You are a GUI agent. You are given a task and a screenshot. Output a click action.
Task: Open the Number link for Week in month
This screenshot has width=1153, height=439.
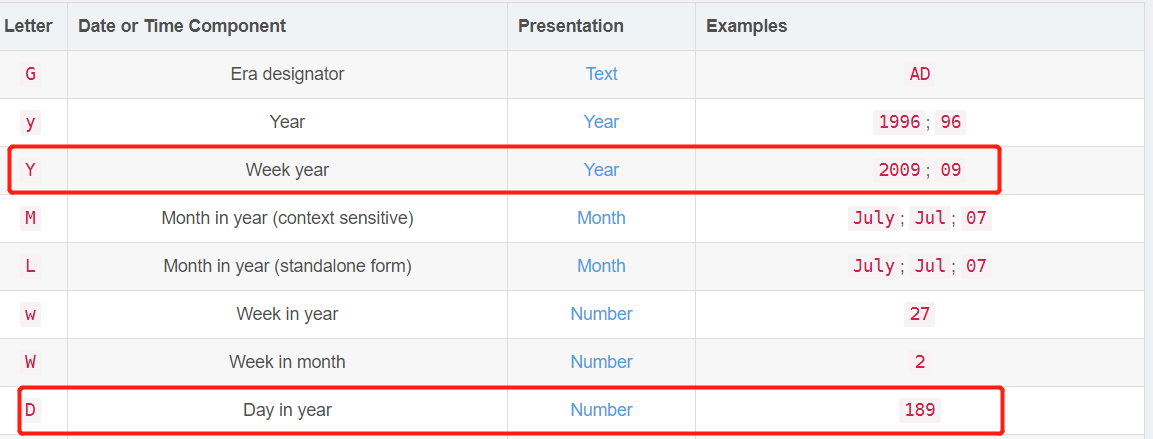point(601,362)
